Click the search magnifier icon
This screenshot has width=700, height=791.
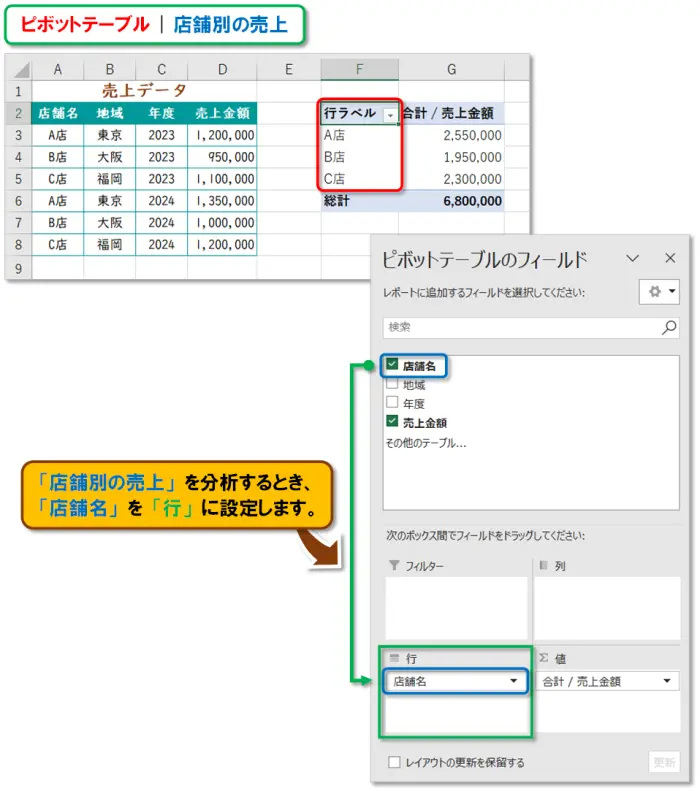click(669, 327)
